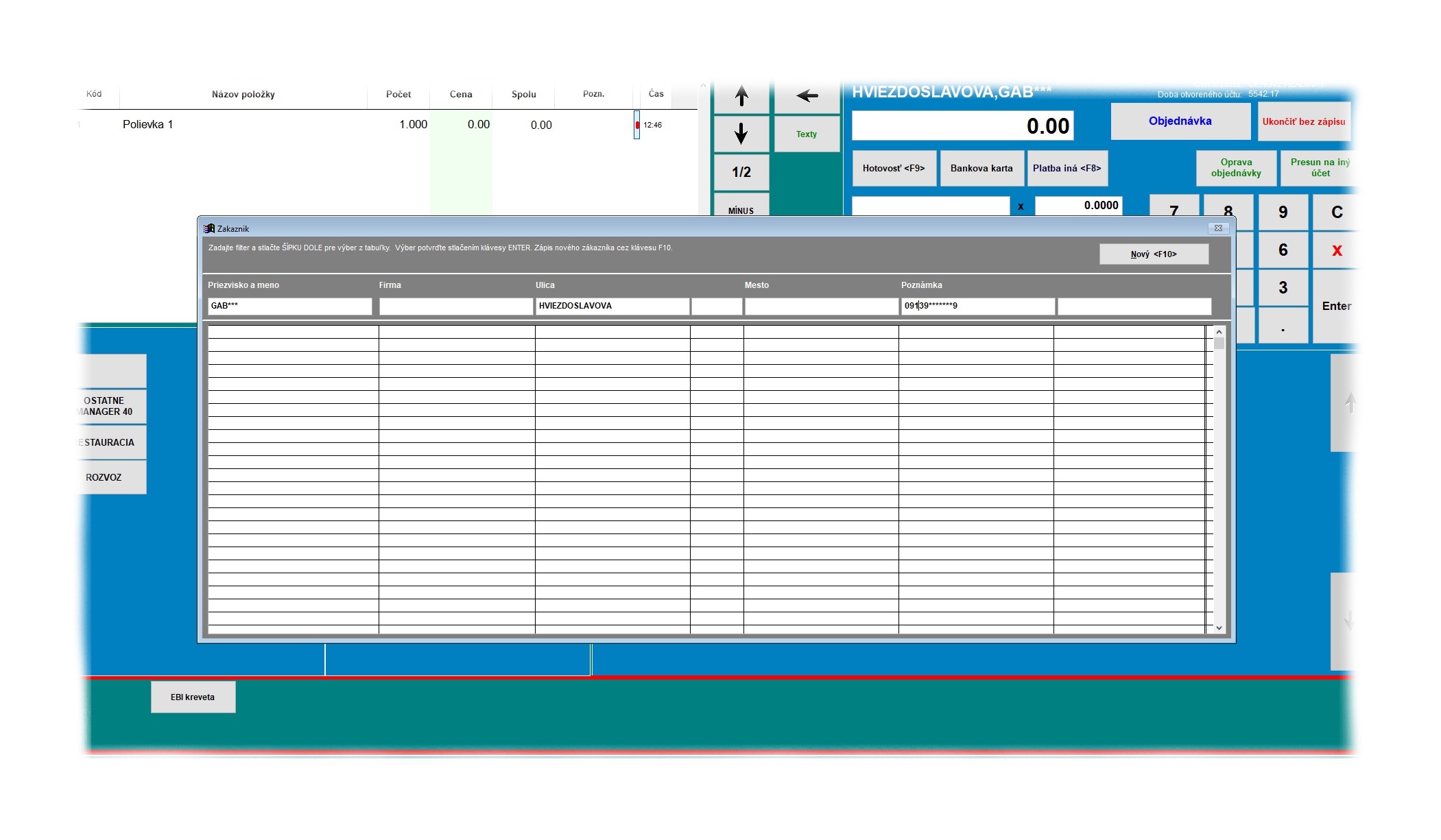Click the left arrow backspace button
The image size is (1441, 840).
807,97
